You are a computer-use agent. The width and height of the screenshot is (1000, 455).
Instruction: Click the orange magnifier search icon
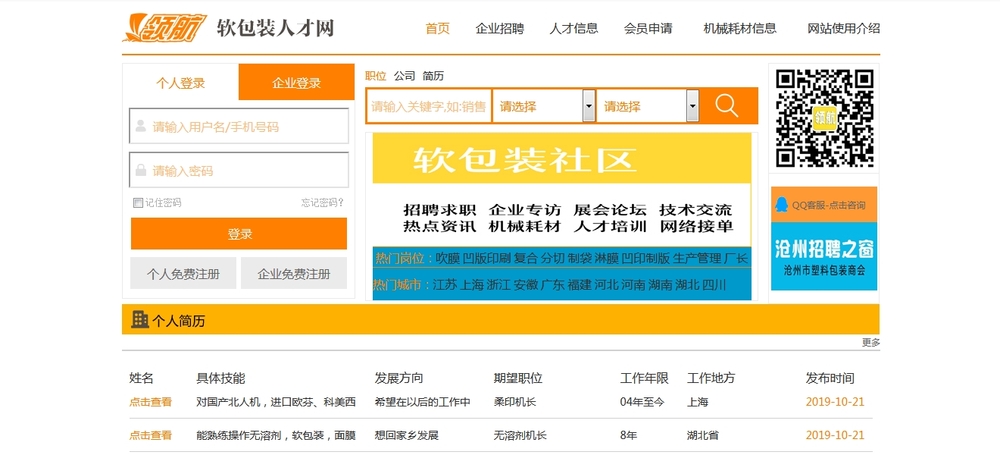point(726,105)
